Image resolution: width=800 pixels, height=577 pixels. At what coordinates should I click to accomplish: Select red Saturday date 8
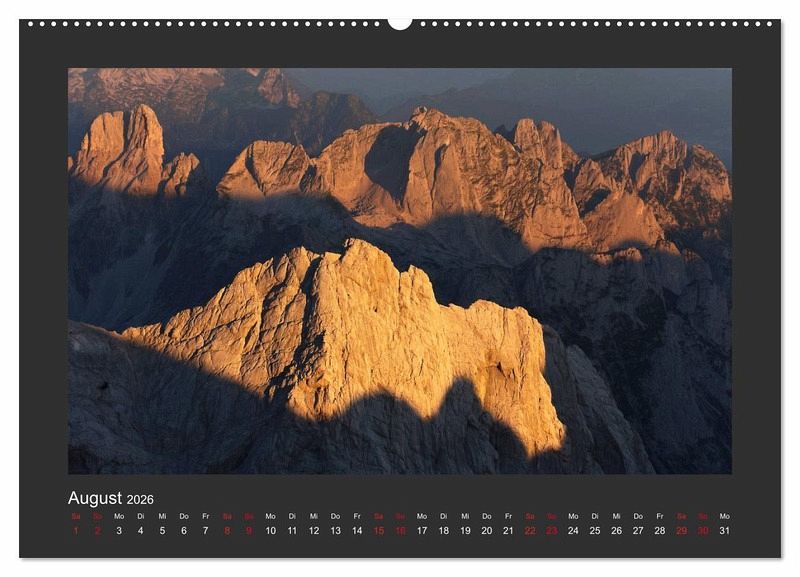coord(227,530)
